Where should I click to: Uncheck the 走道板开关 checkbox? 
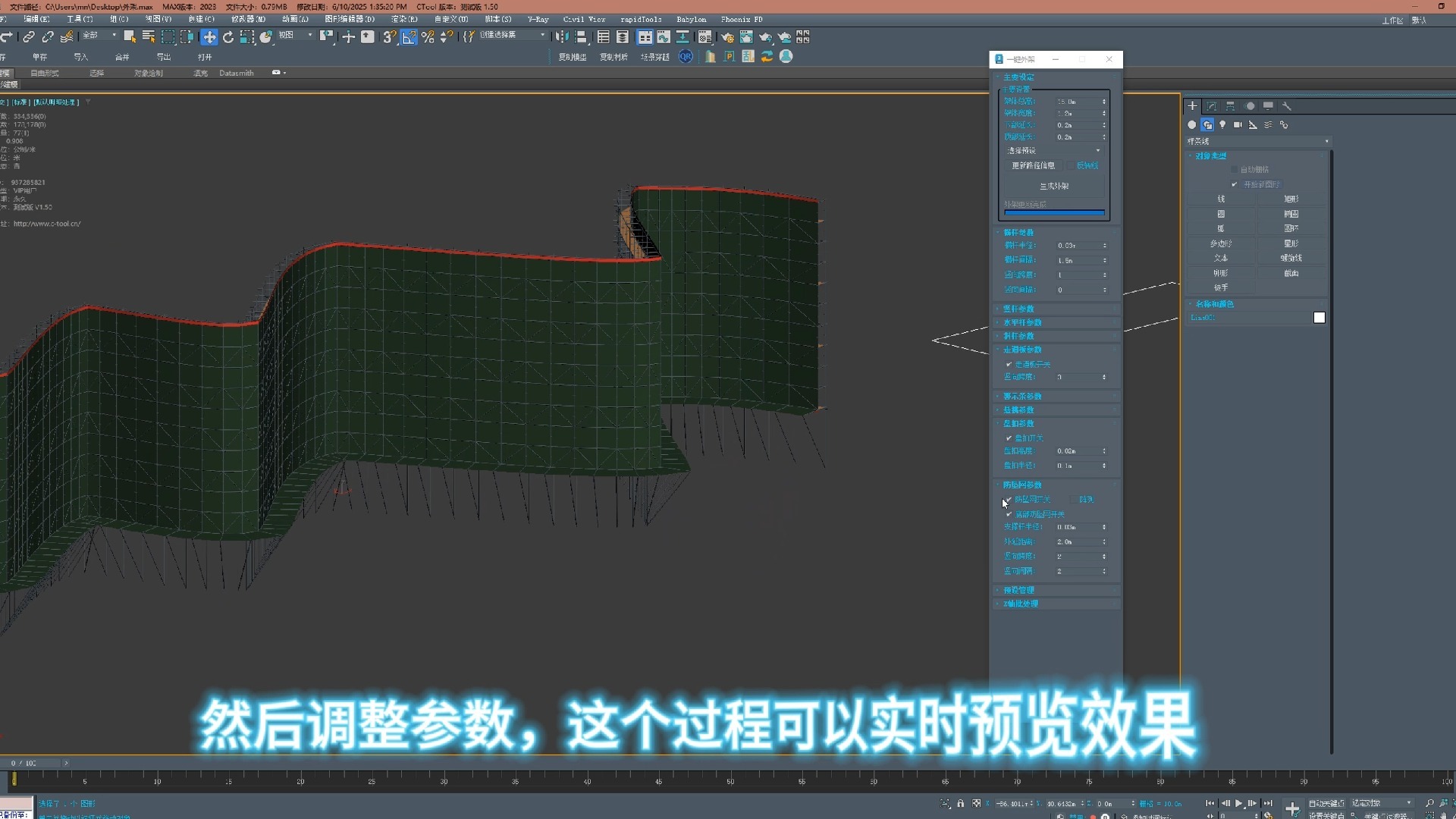tap(1009, 364)
